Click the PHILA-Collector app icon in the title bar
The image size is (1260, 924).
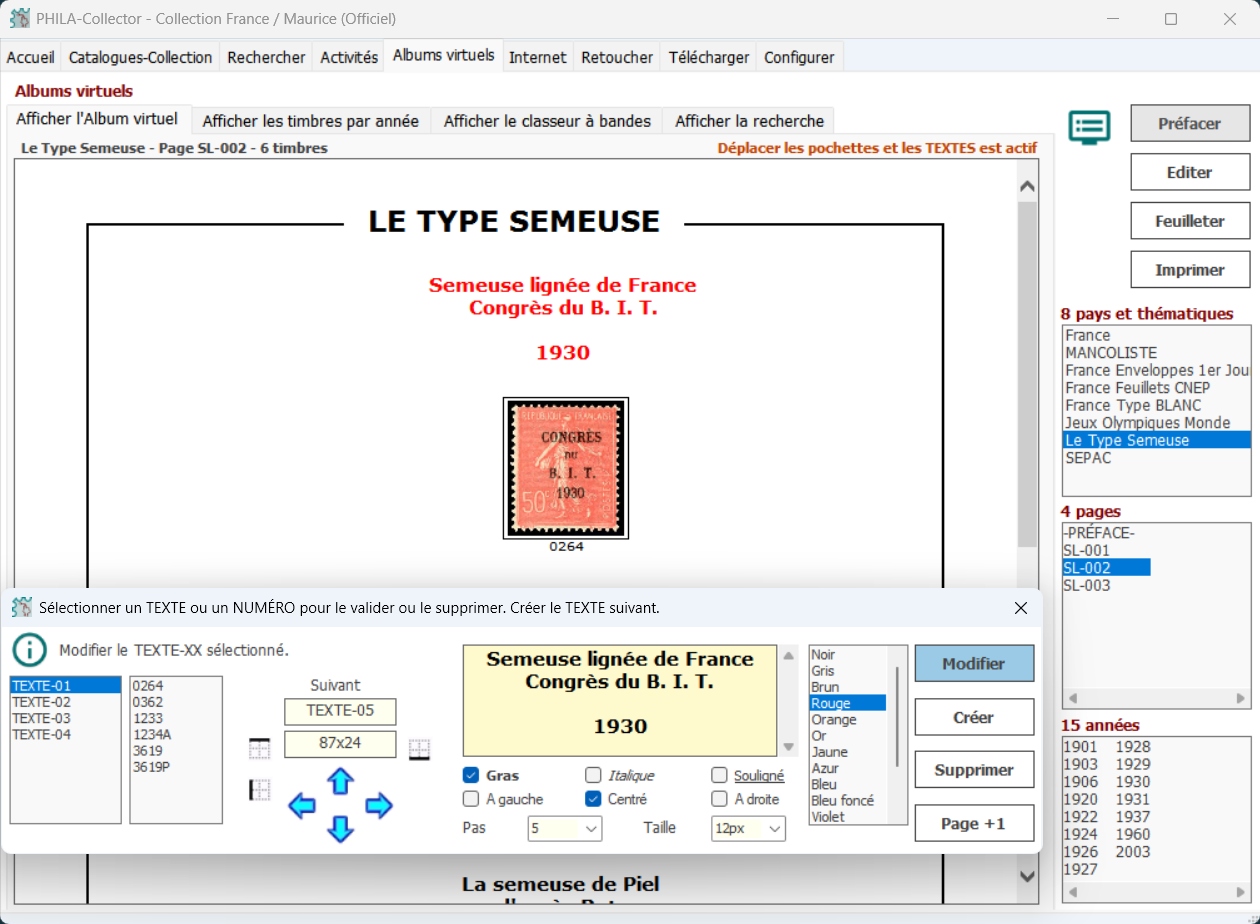coord(19,18)
